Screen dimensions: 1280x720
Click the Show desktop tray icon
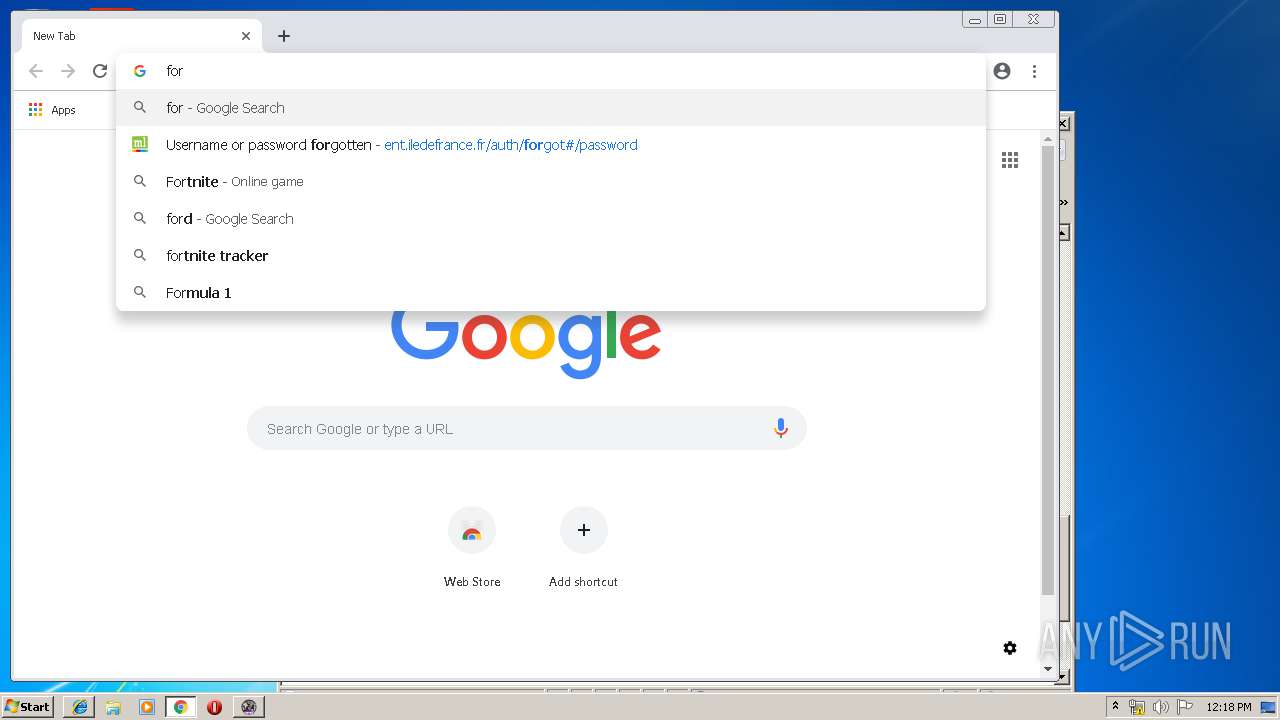[x=1269, y=707]
